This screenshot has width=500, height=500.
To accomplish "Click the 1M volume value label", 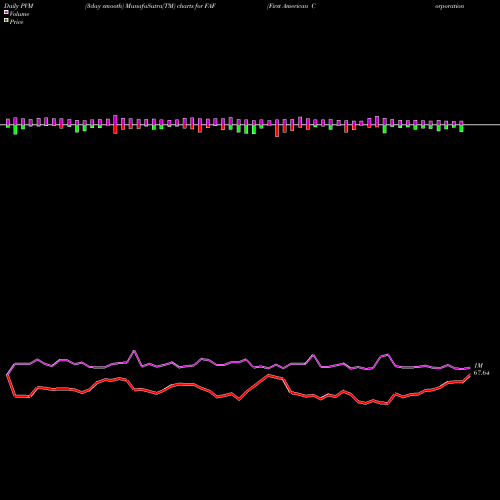I will (x=478, y=366).
